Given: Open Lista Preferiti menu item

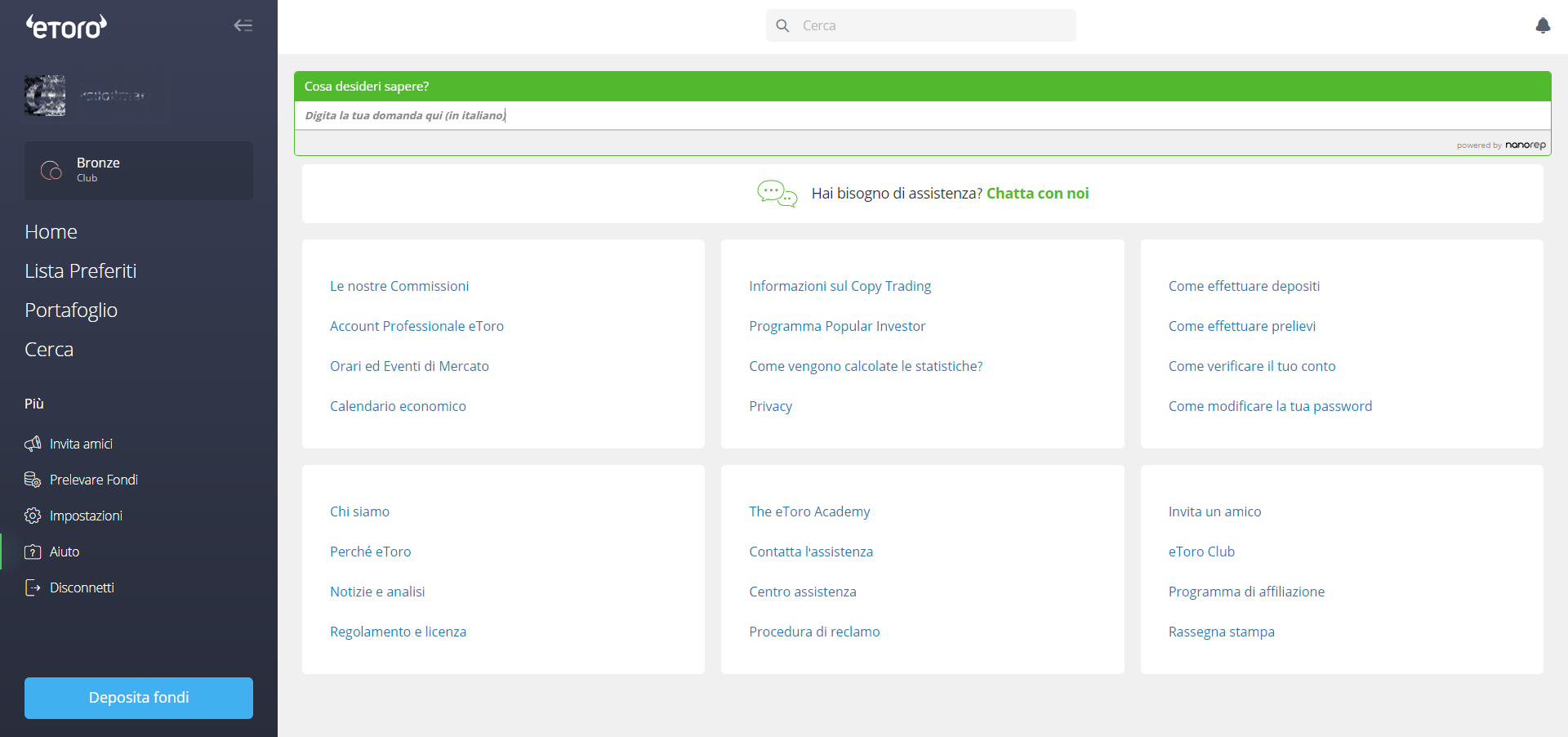Looking at the screenshot, I should pyautogui.click(x=81, y=271).
